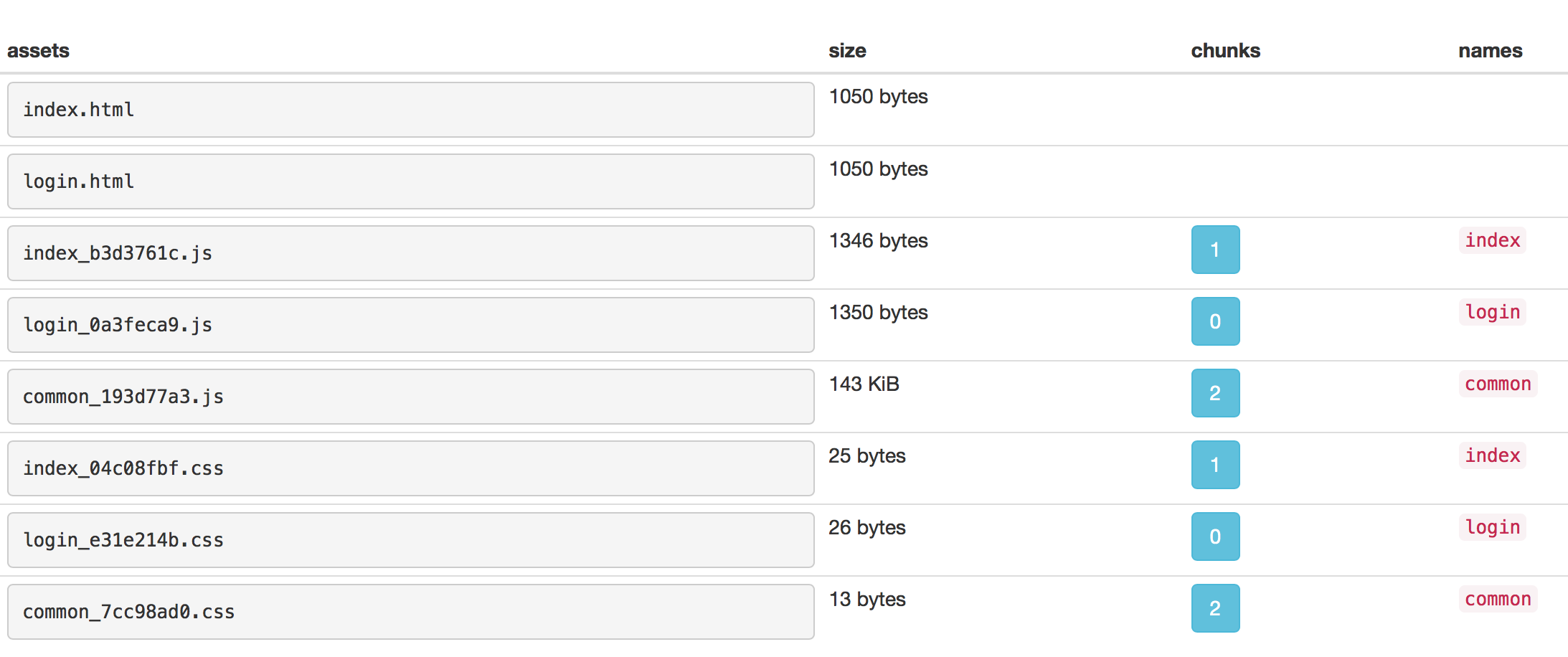
Task: Select the login.html asset box
Action: tap(410, 181)
